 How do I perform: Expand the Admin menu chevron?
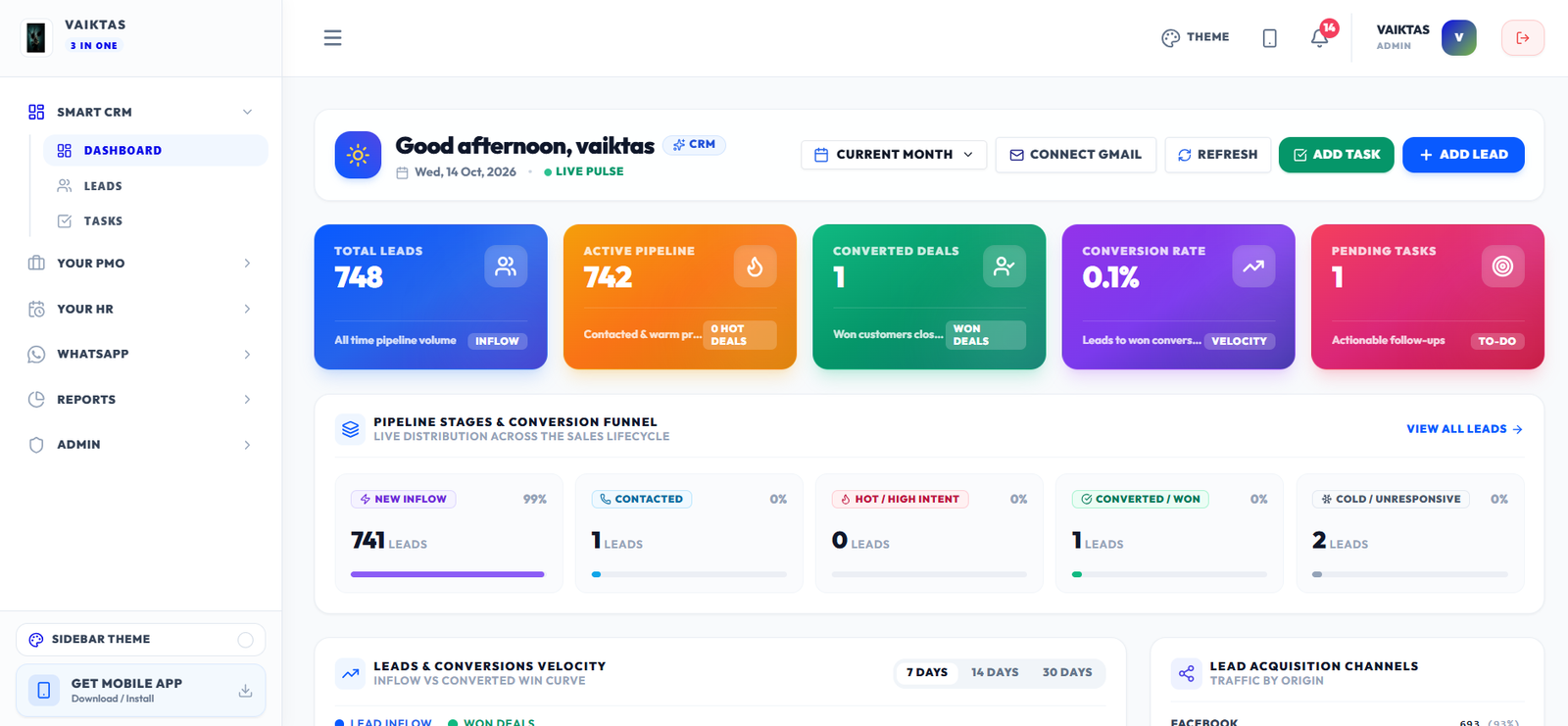pos(247,445)
